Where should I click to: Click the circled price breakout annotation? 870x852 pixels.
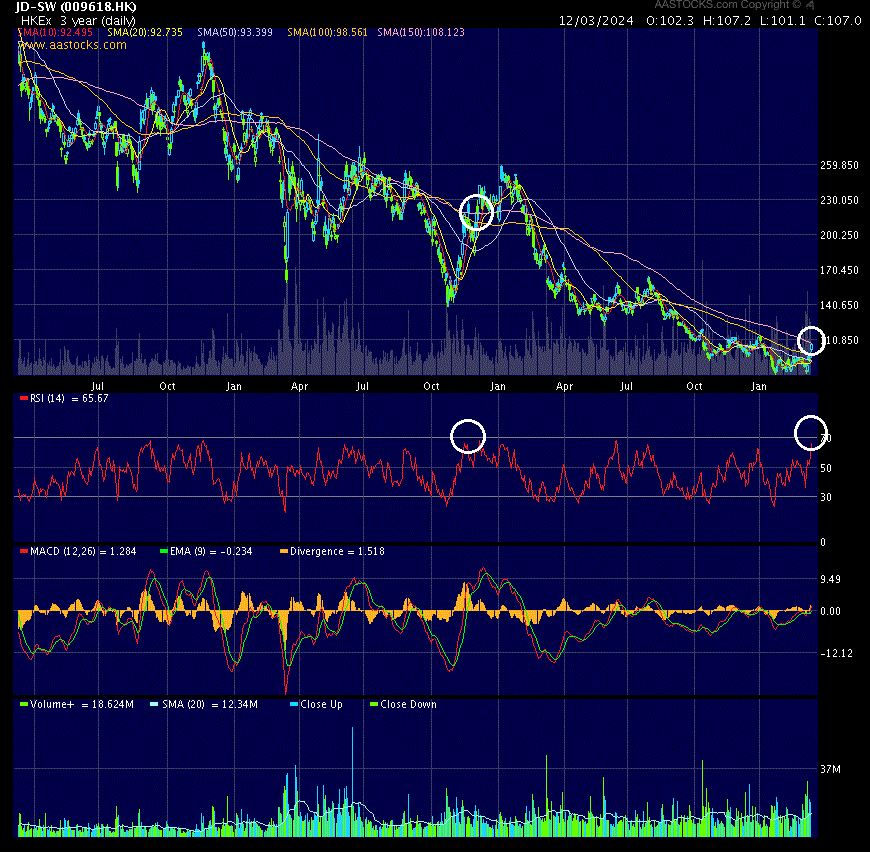pyautogui.click(x=476, y=214)
